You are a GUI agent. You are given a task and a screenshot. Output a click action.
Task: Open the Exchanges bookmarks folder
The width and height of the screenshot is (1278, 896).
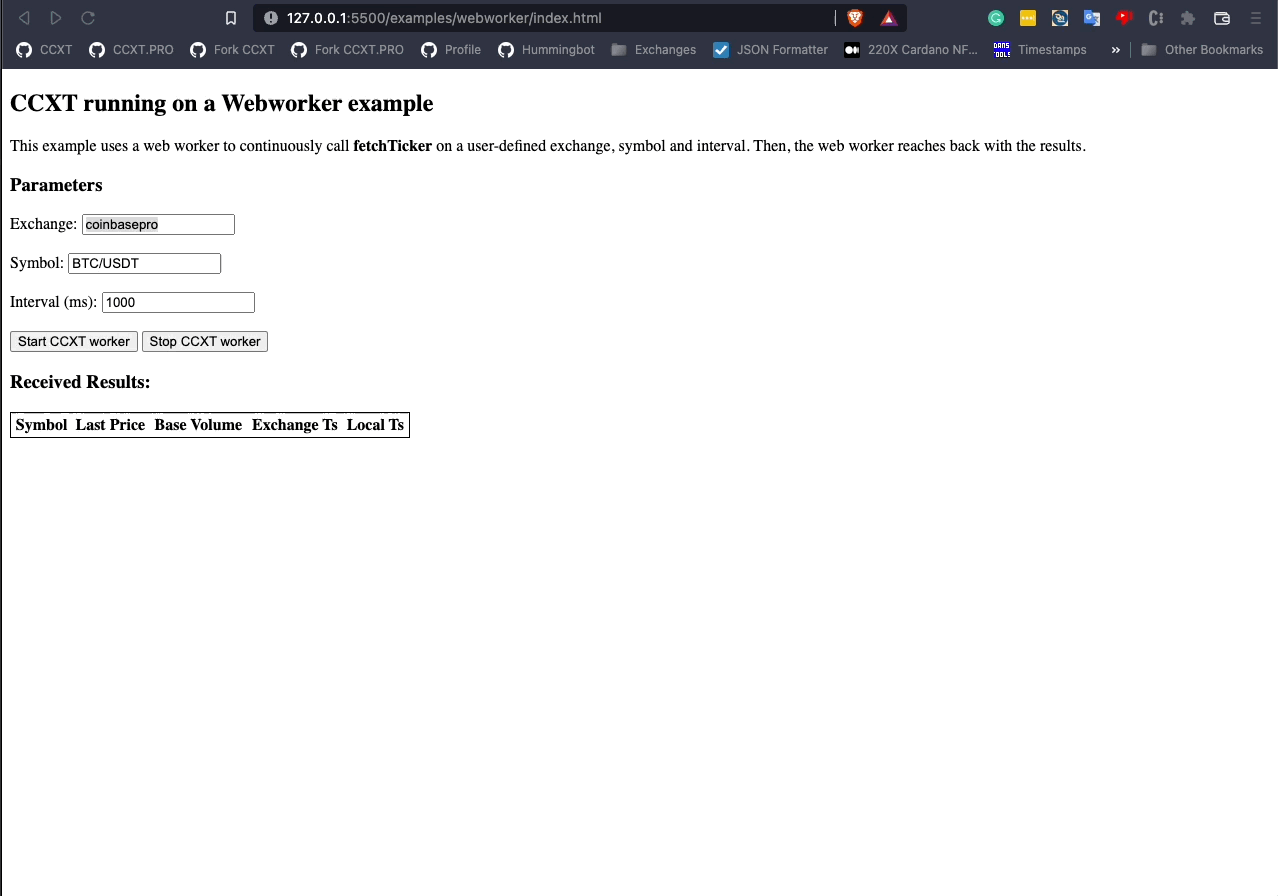coord(653,49)
